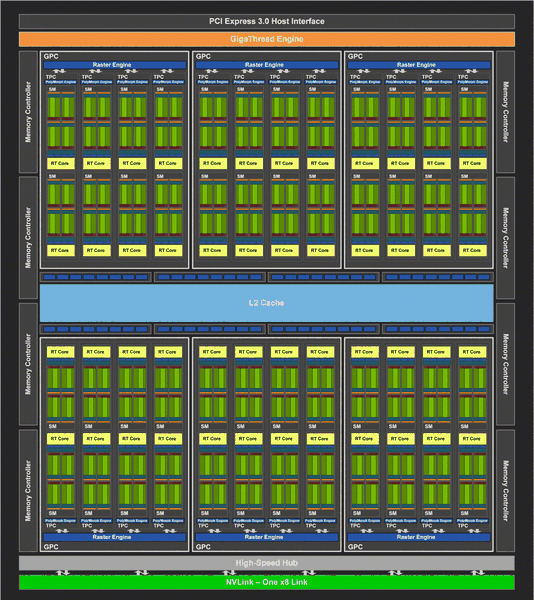Click the Raster Engine bar in the top-middle GPC
Image resolution: width=534 pixels, height=600 pixels.
[267, 65]
